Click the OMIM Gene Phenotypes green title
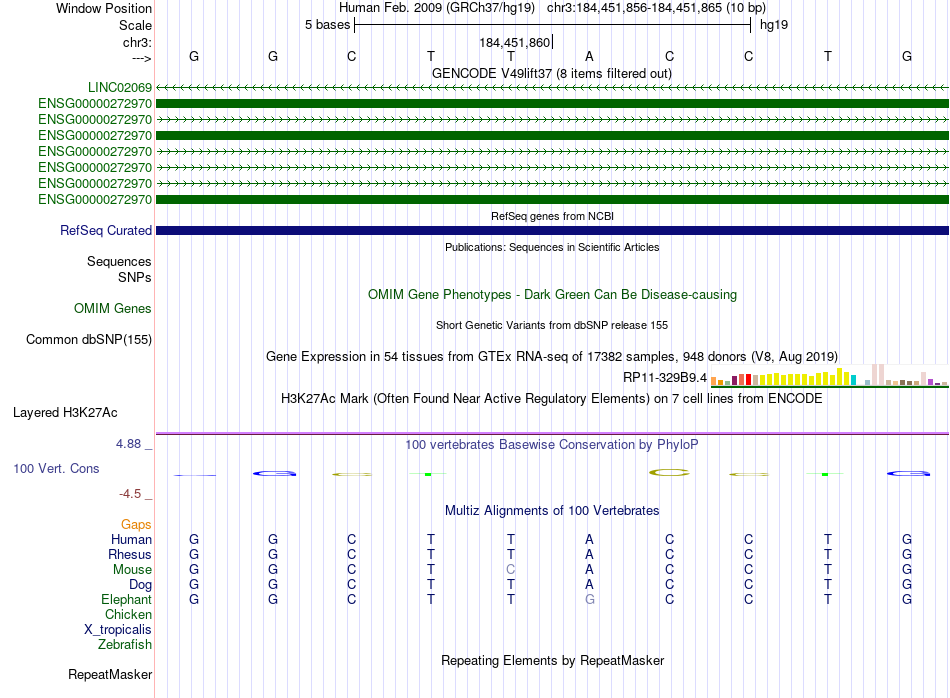The height and width of the screenshot is (698, 950). (552, 294)
